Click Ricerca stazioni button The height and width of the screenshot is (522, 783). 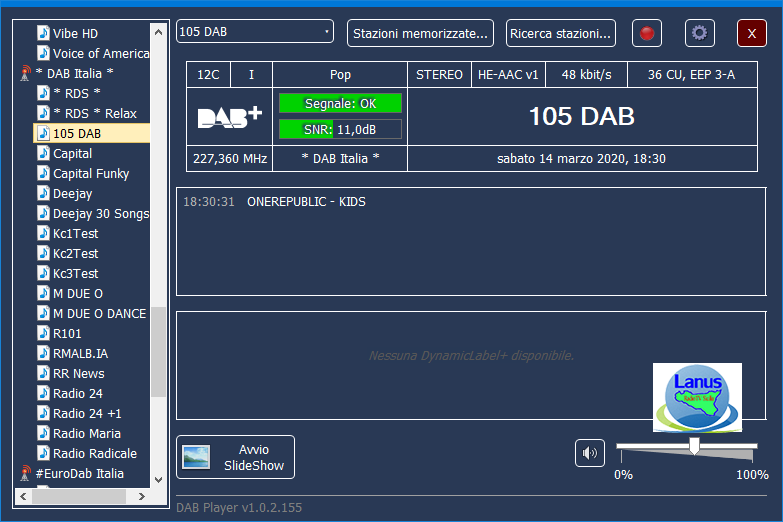pyautogui.click(x=560, y=33)
